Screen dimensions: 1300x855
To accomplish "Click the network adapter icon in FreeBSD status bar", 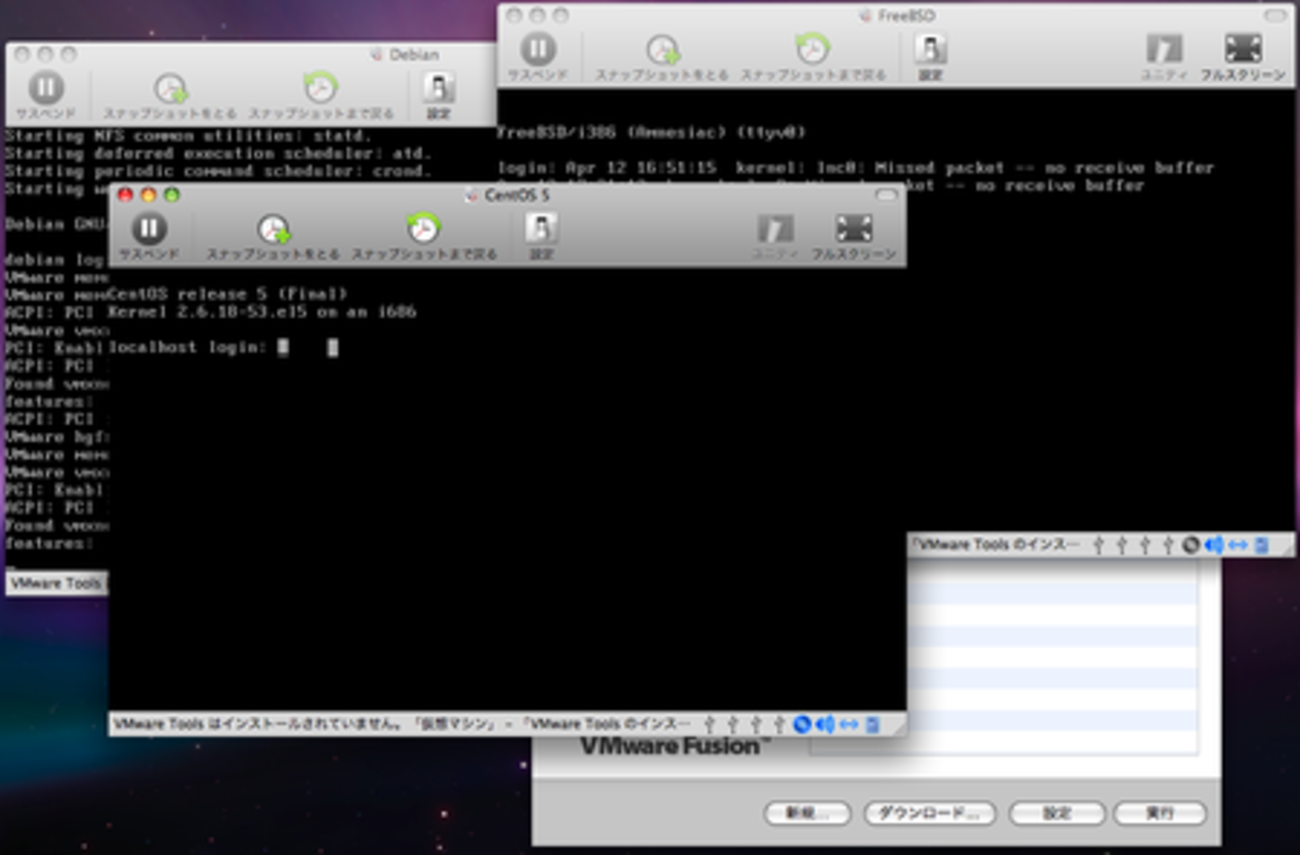I will click(x=1237, y=545).
